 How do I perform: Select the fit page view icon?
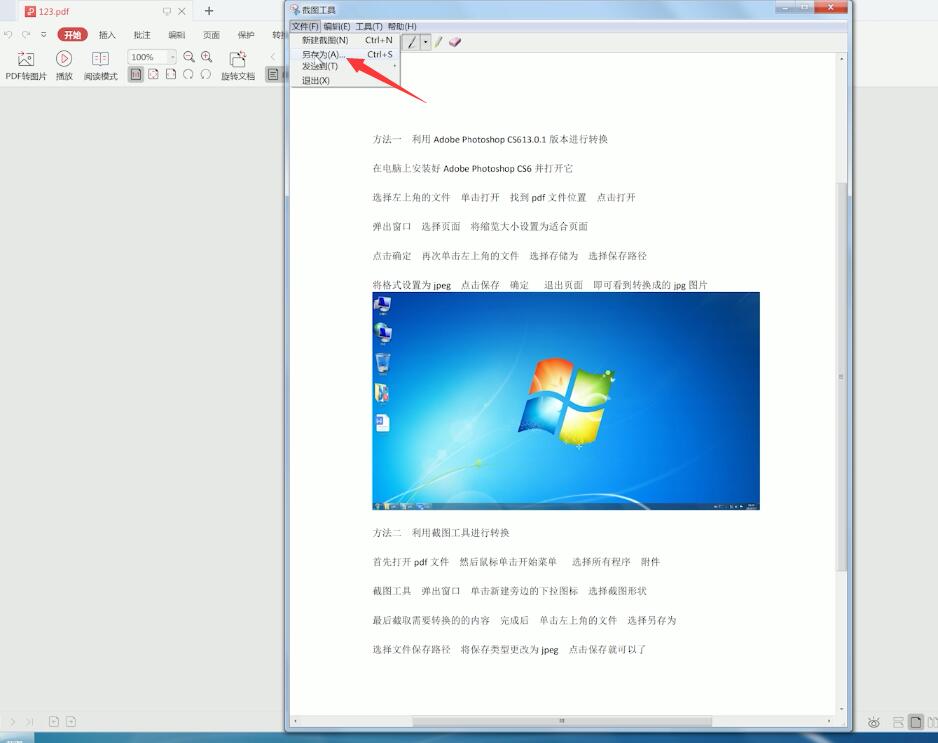pyautogui.click(x=171, y=74)
